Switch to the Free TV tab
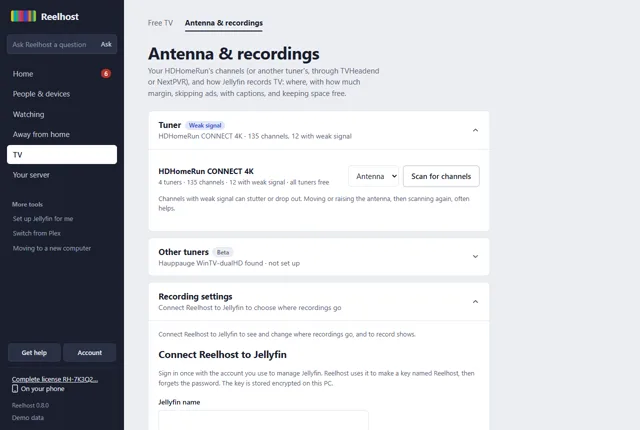This screenshot has height=430, width=640. coord(160,23)
